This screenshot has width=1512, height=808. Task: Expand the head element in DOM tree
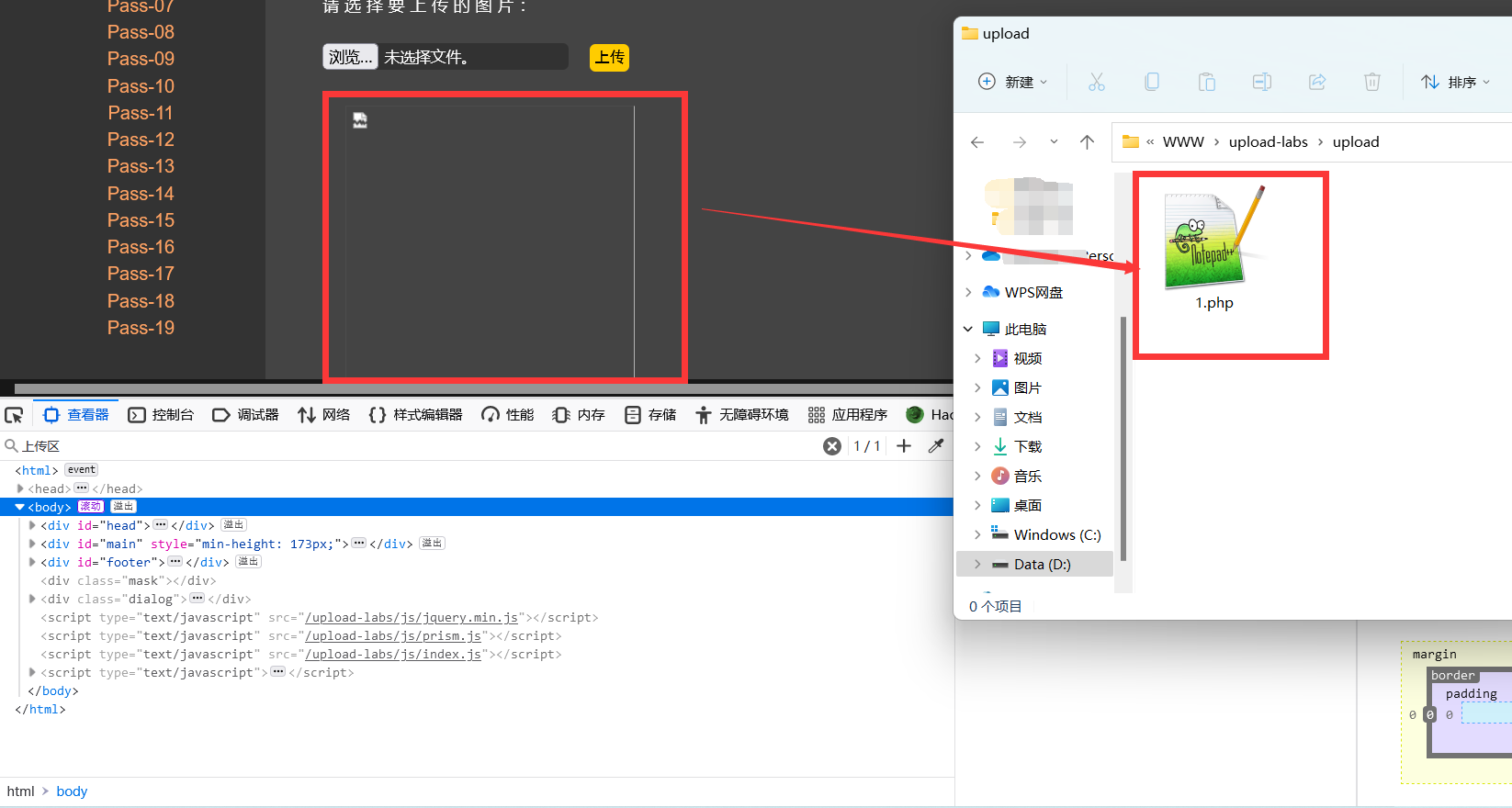20,488
